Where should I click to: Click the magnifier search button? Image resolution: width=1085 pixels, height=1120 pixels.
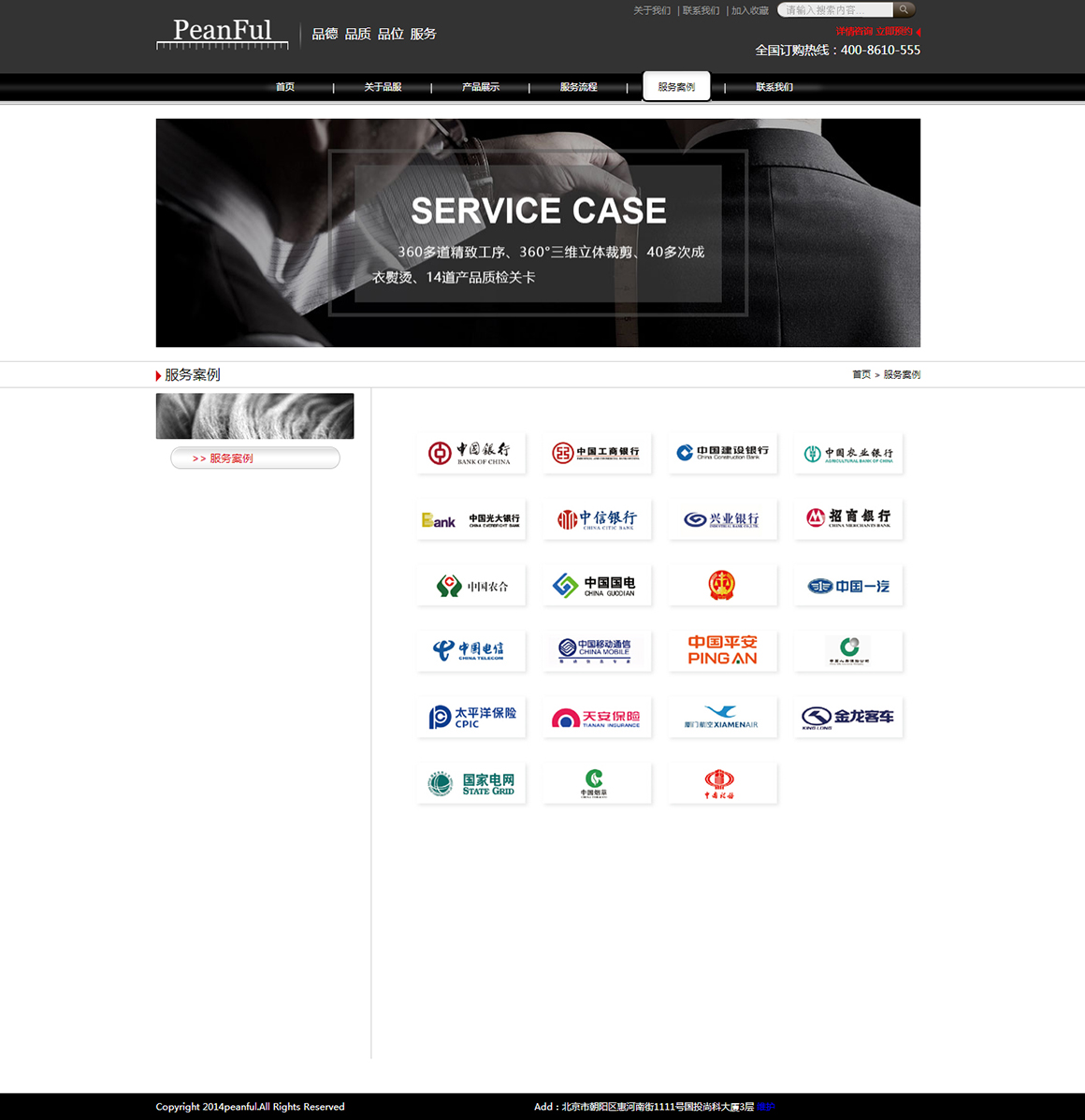[904, 10]
